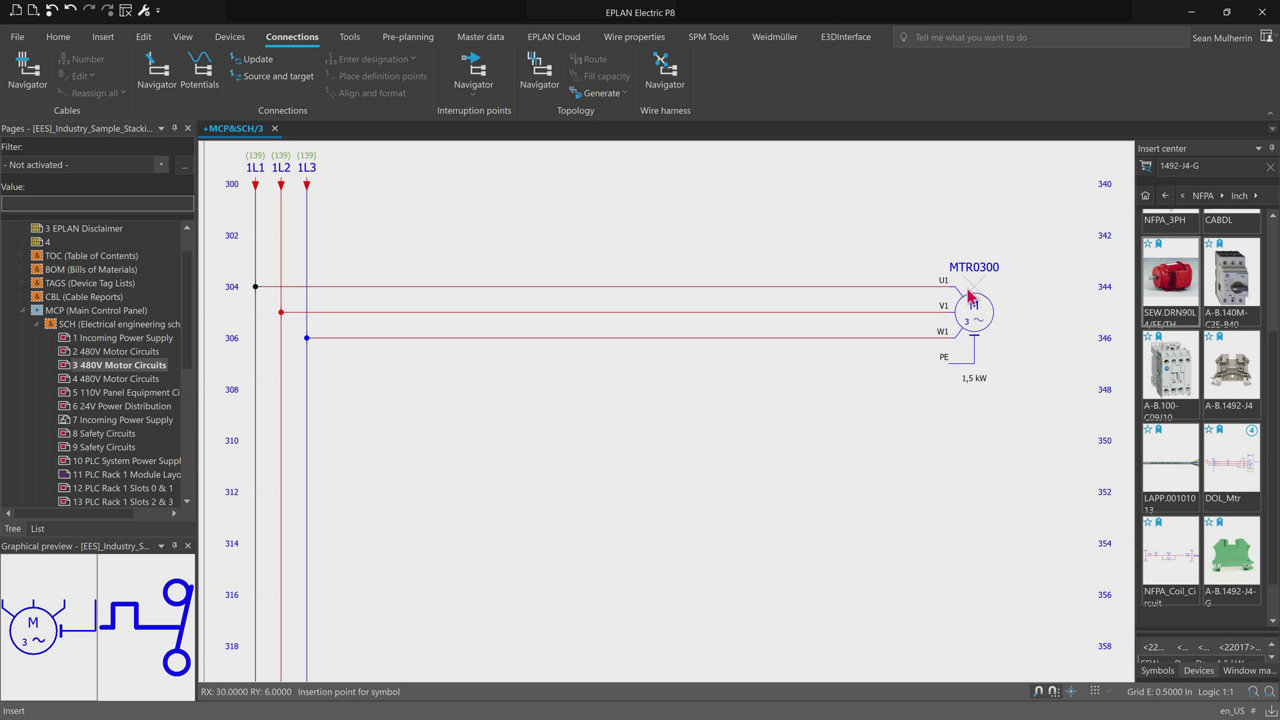Toggle favorite star on SEW.DRN90L motor

coord(1148,243)
